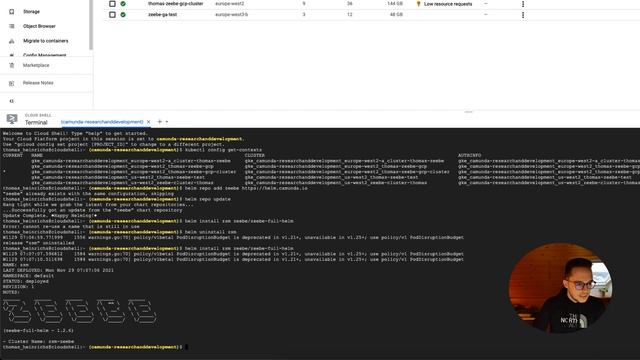The image size is (640, 360).
Task: Click 'kubectl config get-contexts' command text
Action: coord(223,150)
